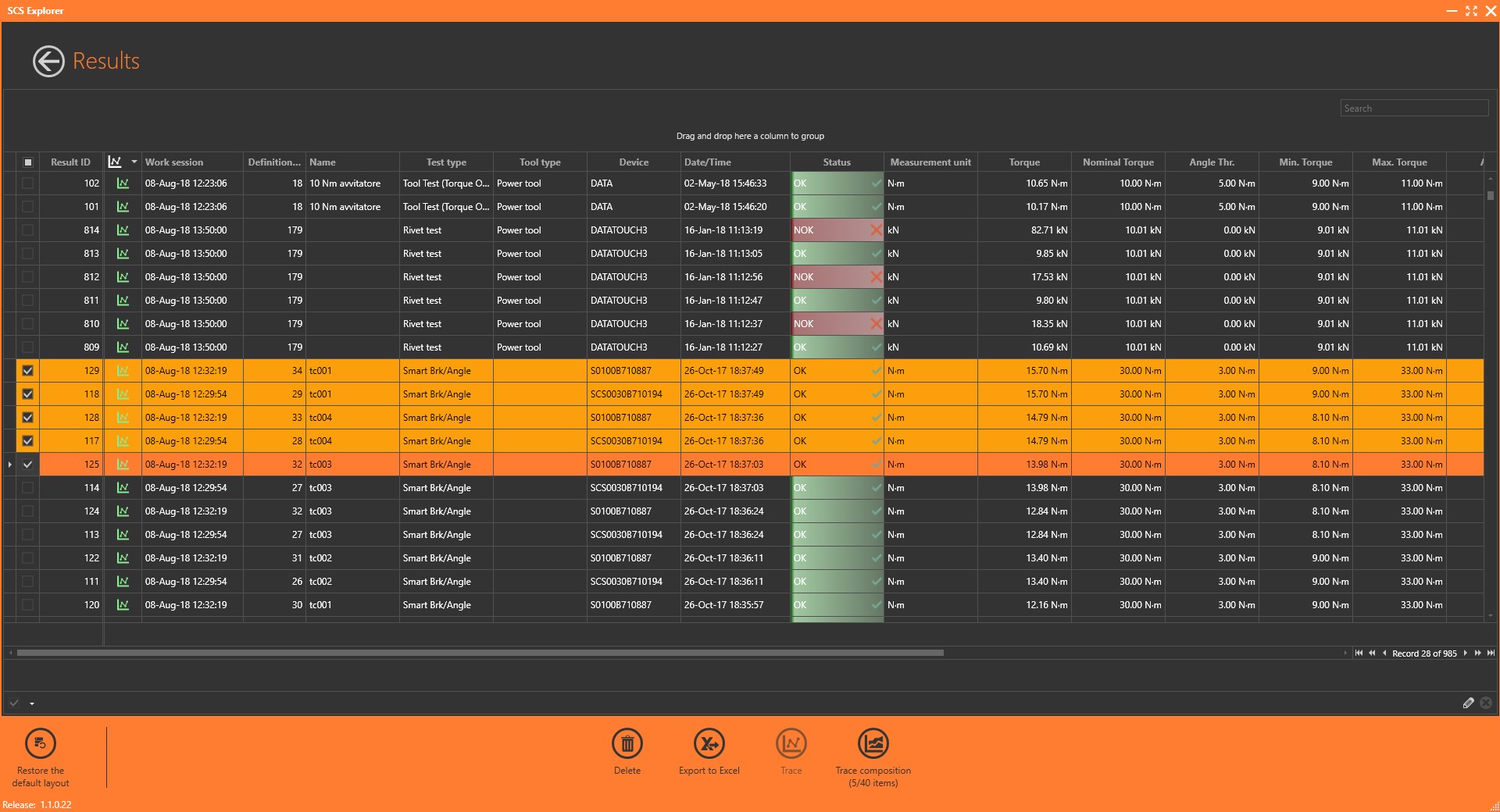Toggle the select-all checkbox in the header
Viewport: 1500px width, 812px height.
(x=28, y=162)
